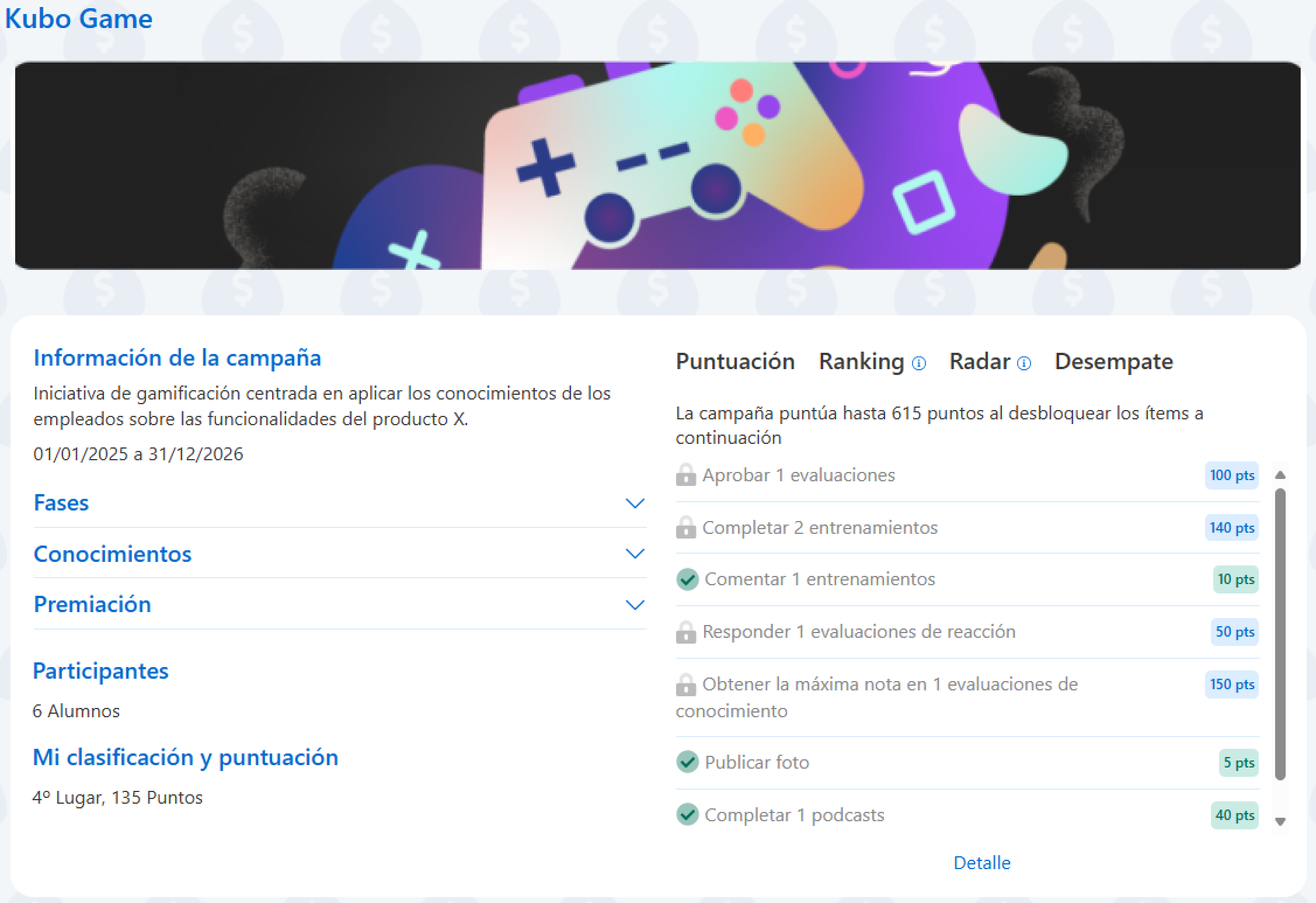Switch to the Puntuación tab
Screen dimensions: 1316x903
[x=735, y=362]
